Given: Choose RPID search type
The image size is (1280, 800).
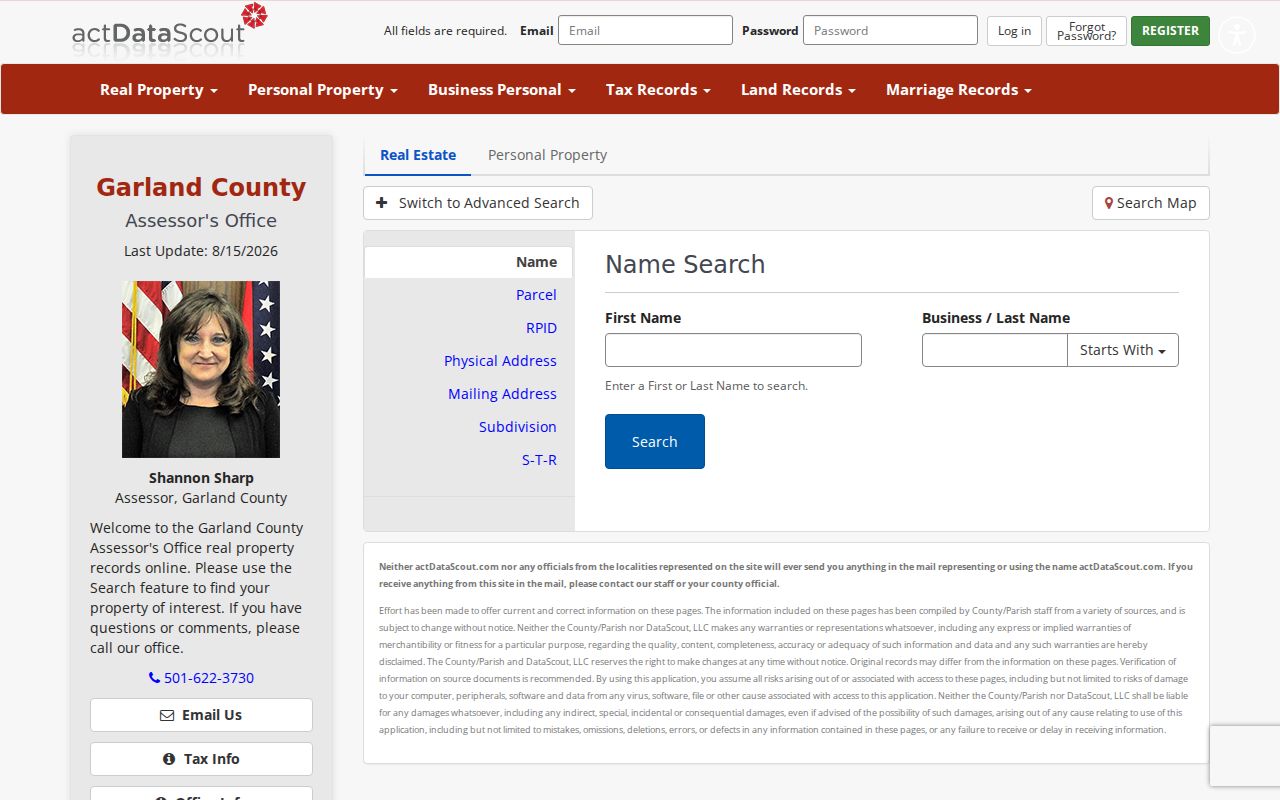Looking at the screenshot, I should pyautogui.click(x=541, y=328).
